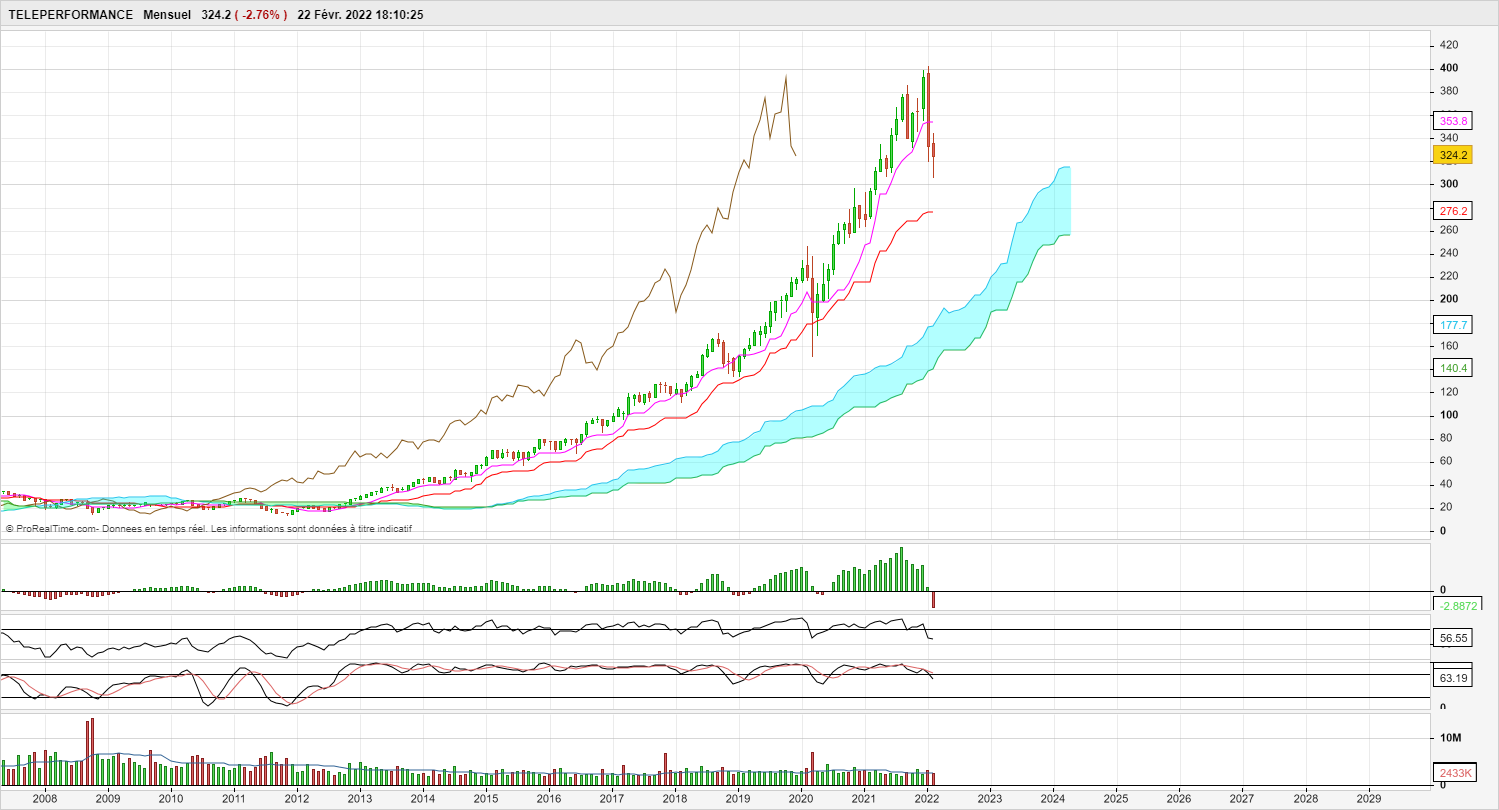Click the 2013 year label on time axis

coord(360,799)
